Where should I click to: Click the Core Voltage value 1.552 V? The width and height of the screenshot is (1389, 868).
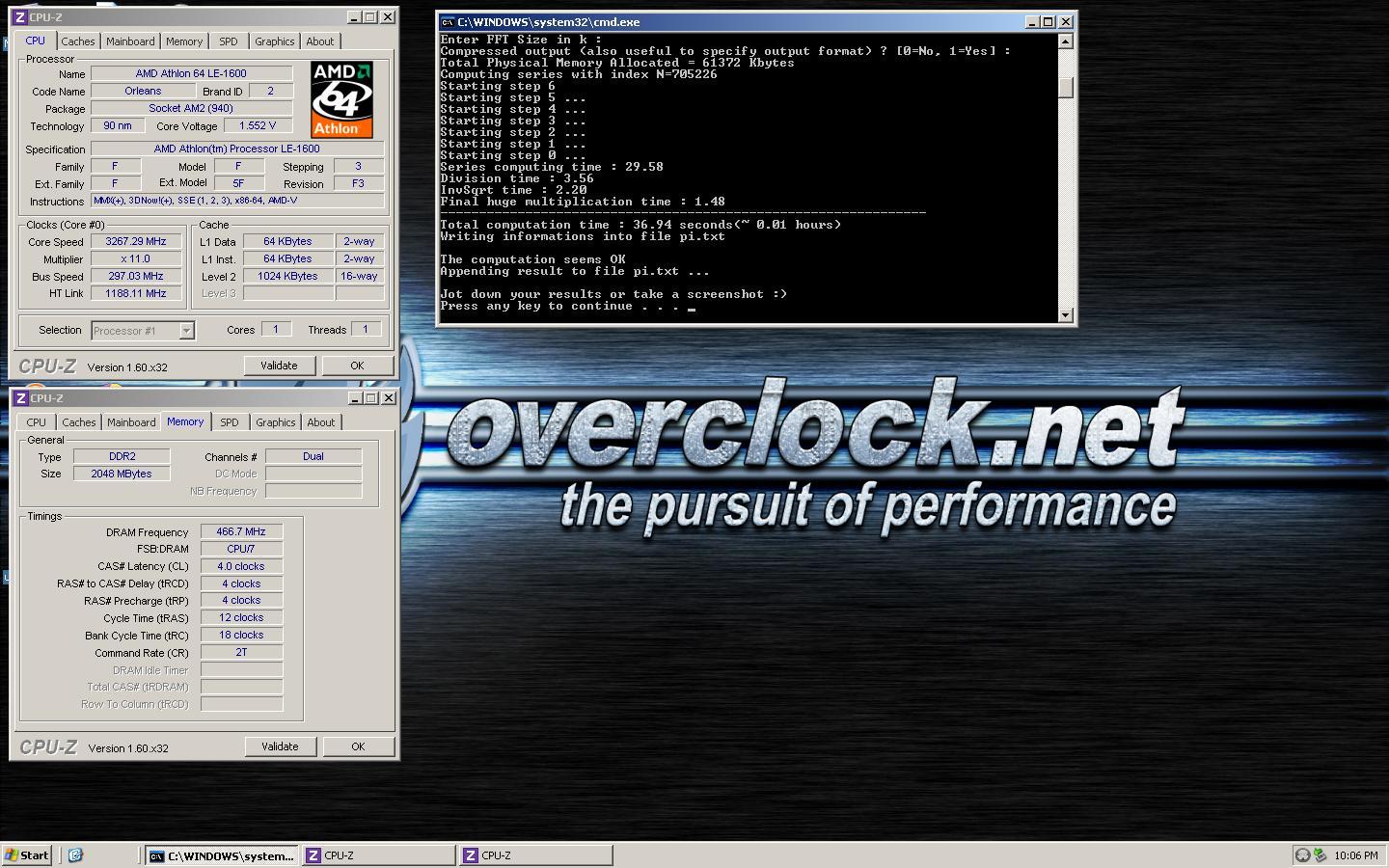258,125
